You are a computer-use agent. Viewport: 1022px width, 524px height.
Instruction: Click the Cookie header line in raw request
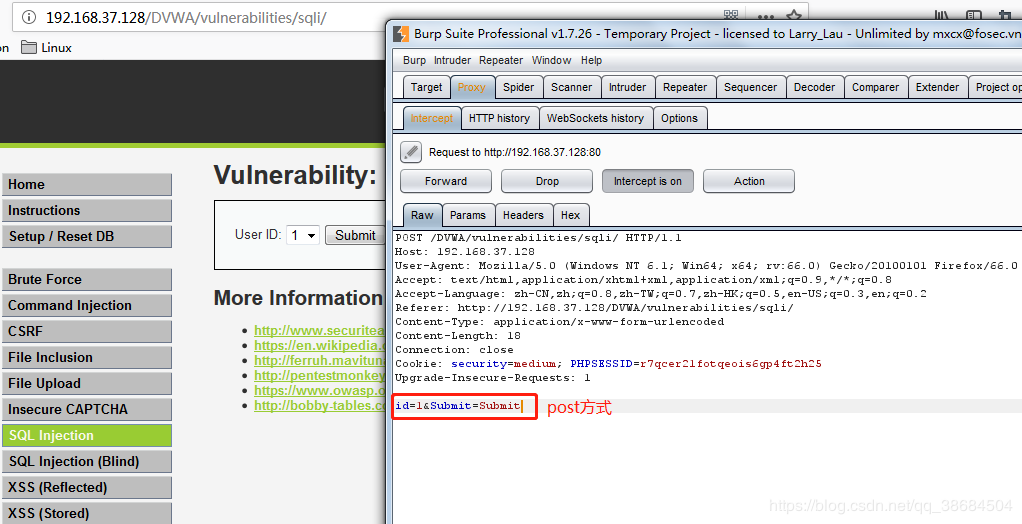click(608, 364)
